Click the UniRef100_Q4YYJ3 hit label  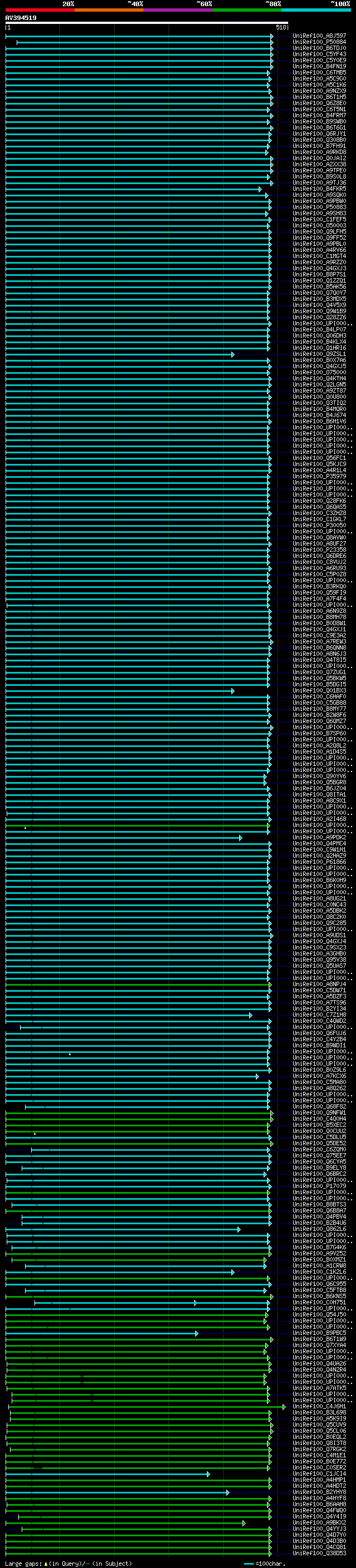click(319, 1529)
